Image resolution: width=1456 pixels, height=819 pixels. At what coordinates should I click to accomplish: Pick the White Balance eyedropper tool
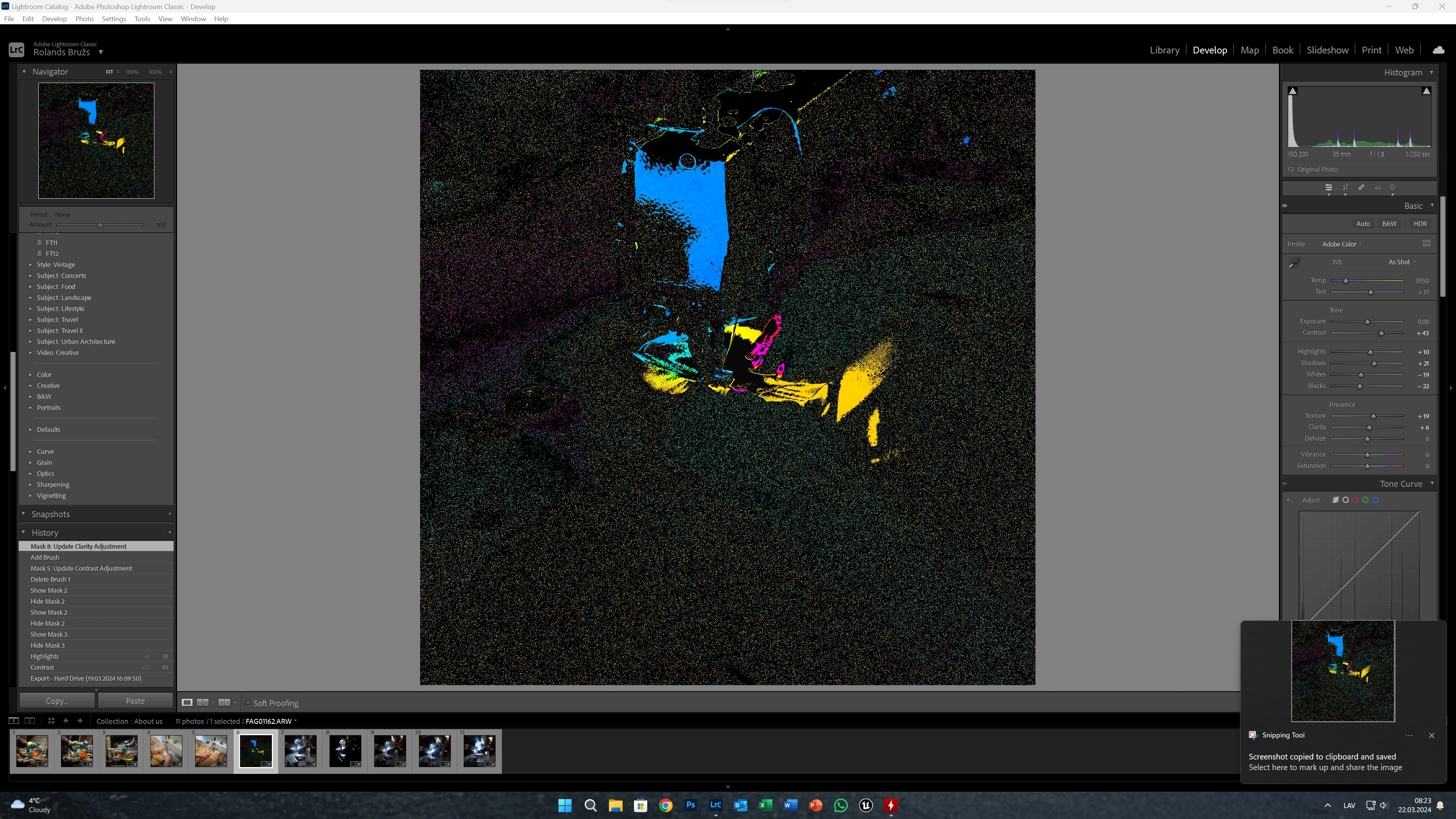pyautogui.click(x=1294, y=262)
